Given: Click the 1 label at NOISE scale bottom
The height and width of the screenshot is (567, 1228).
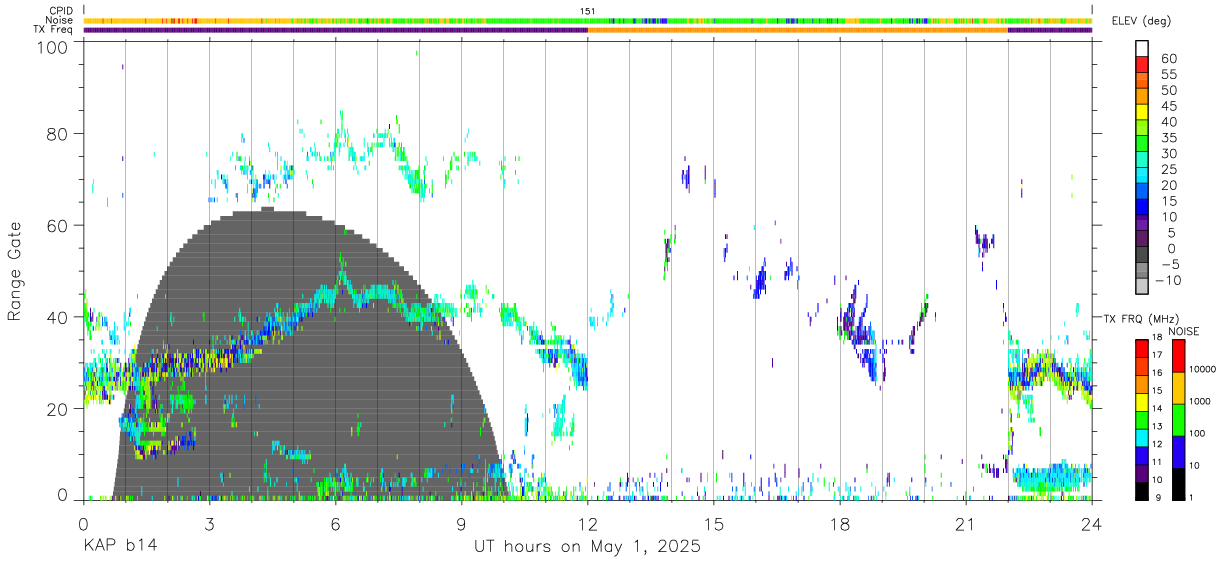Looking at the screenshot, I should point(1191,497).
